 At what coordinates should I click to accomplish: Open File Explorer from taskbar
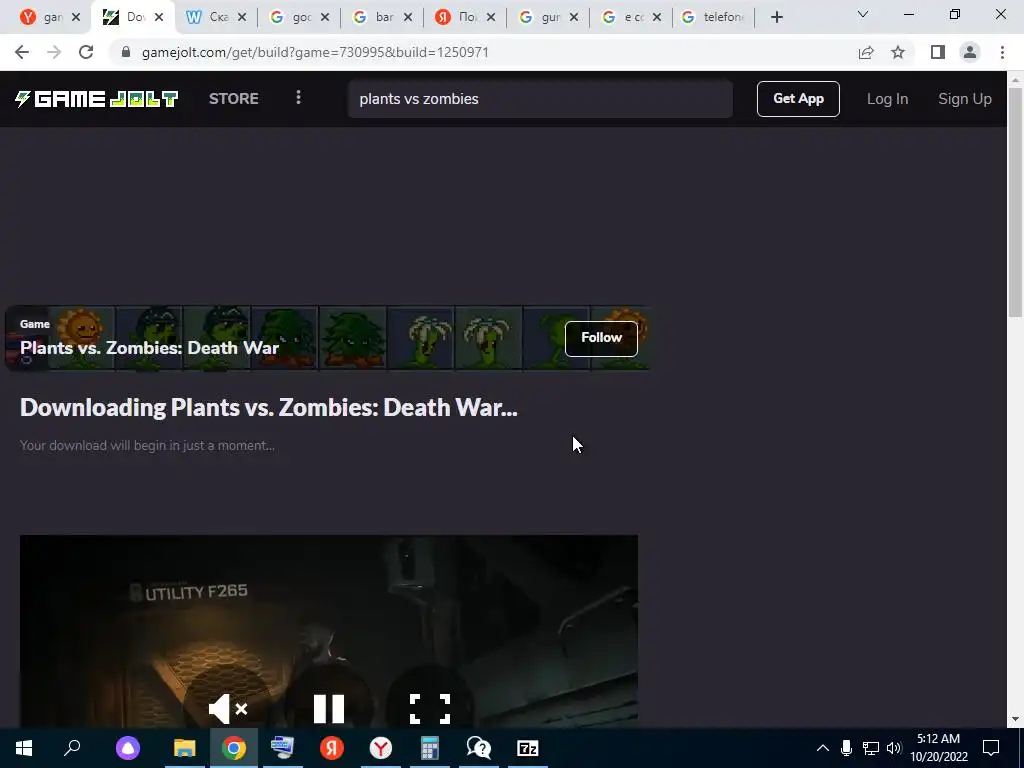pyautogui.click(x=185, y=748)
